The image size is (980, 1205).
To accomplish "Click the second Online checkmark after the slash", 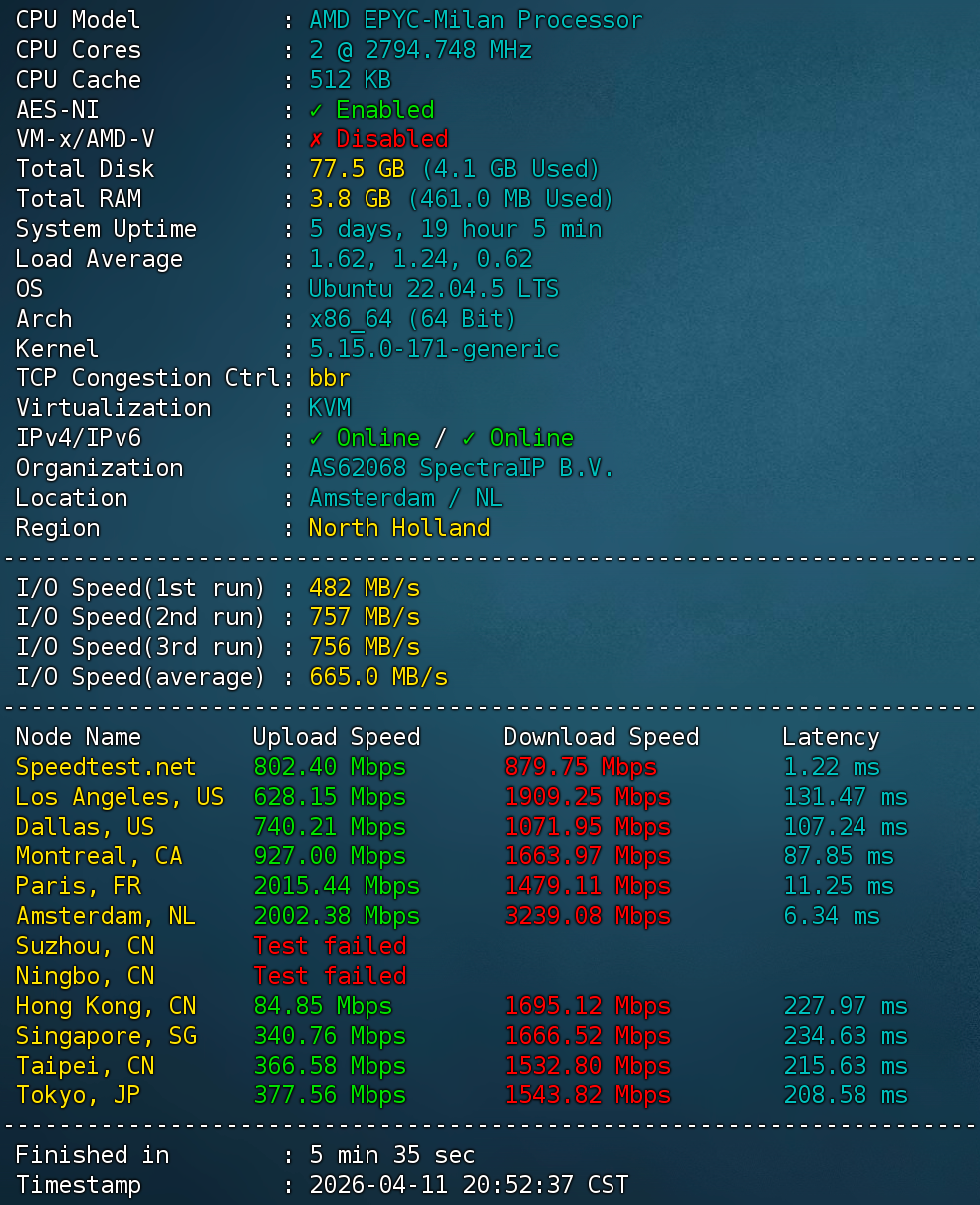I will click(x=469, y=438).
